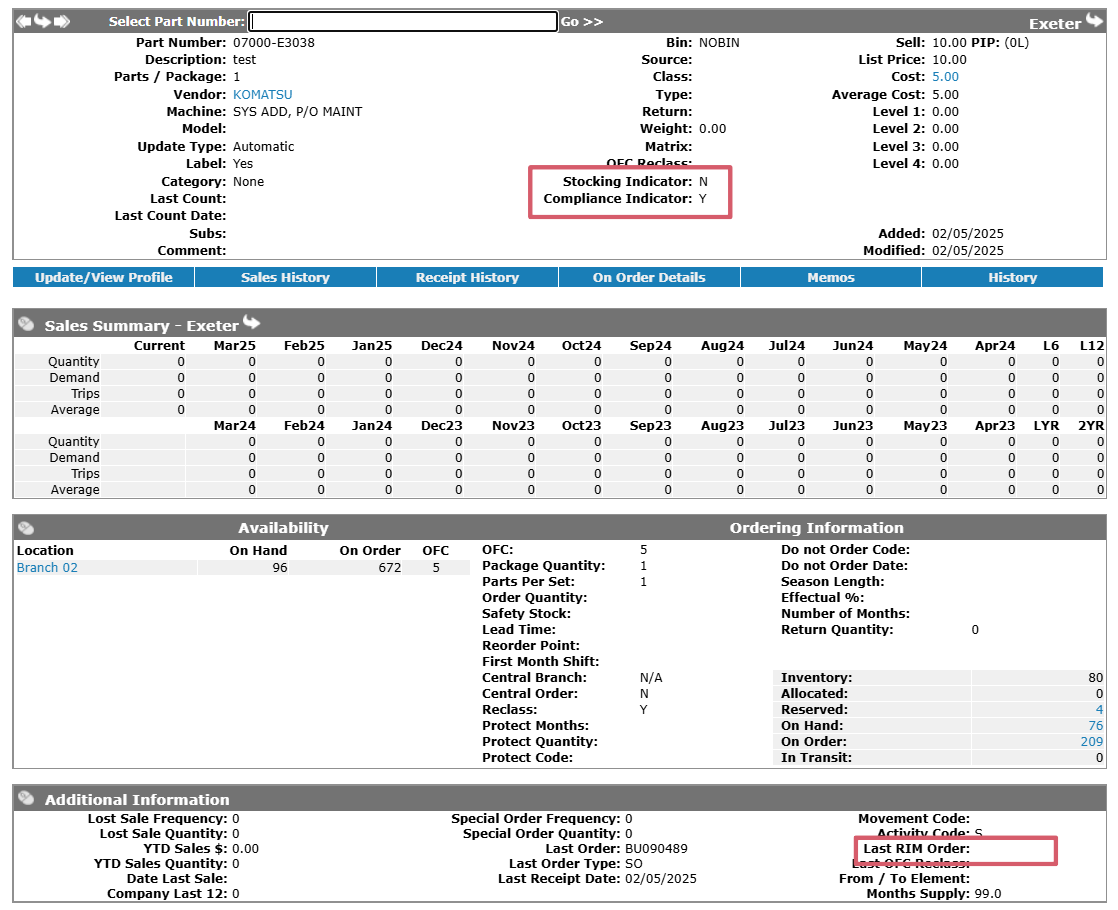Click the 2YR column header
The width and height of the screenshot is (1118, 910).
coord(1091,426)
